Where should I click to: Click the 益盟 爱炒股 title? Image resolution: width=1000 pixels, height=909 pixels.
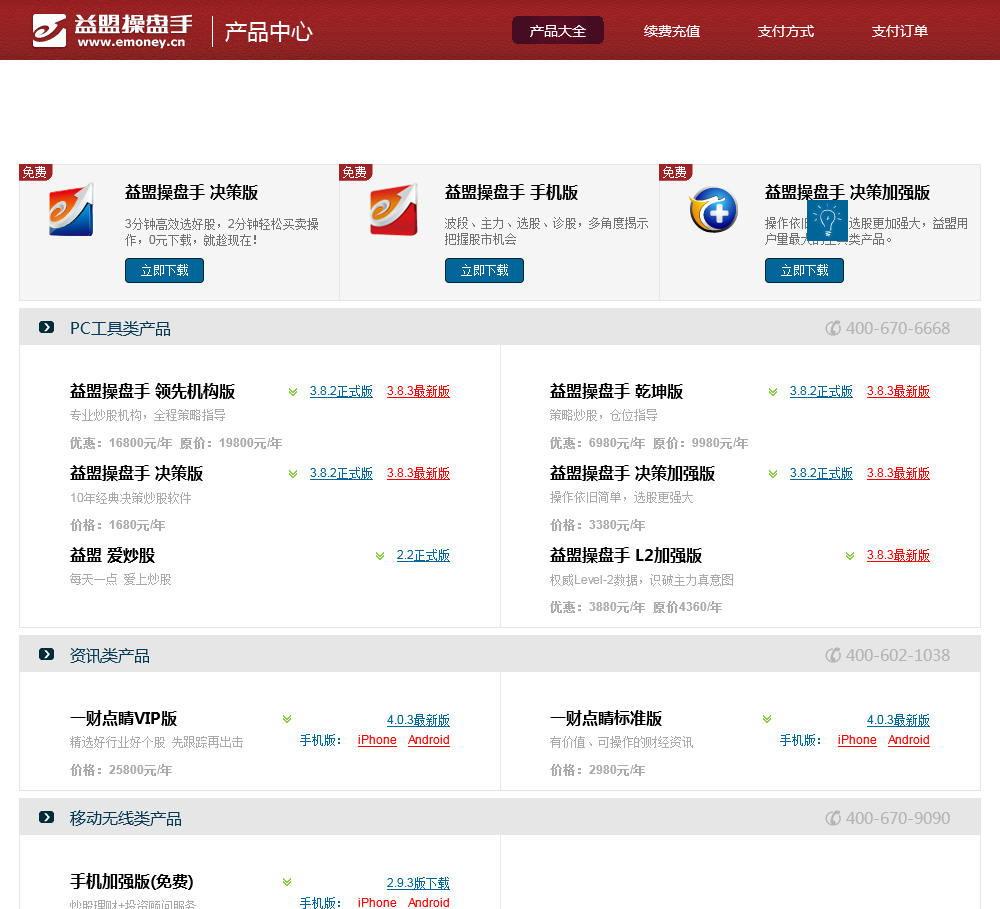[x=113, y=555]
